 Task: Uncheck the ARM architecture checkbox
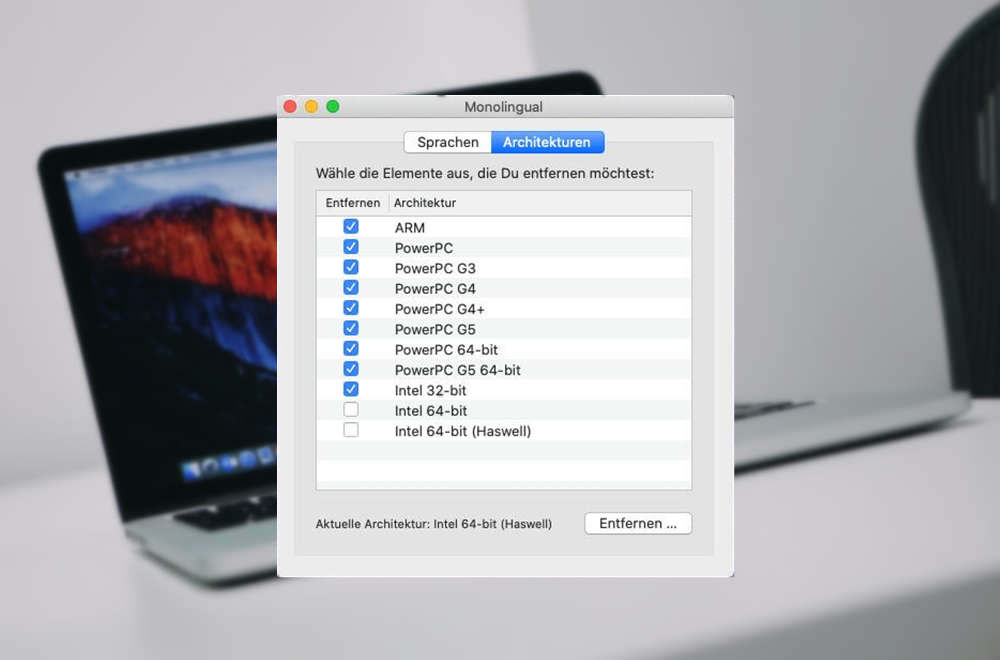(x=351, y=227)
